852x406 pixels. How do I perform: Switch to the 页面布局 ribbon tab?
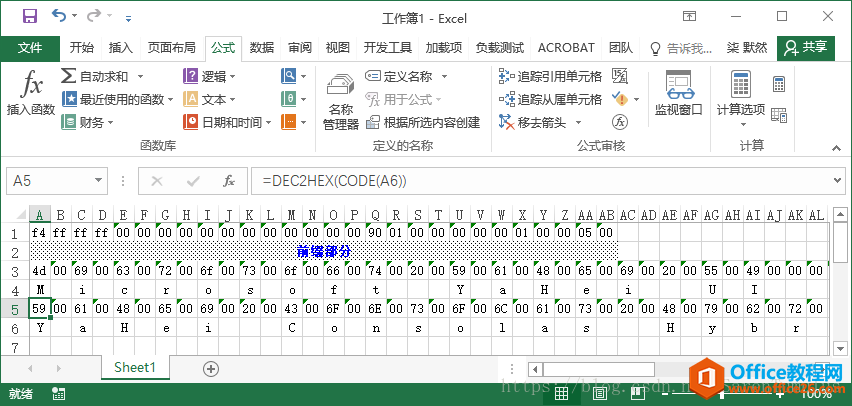point(172,48)
